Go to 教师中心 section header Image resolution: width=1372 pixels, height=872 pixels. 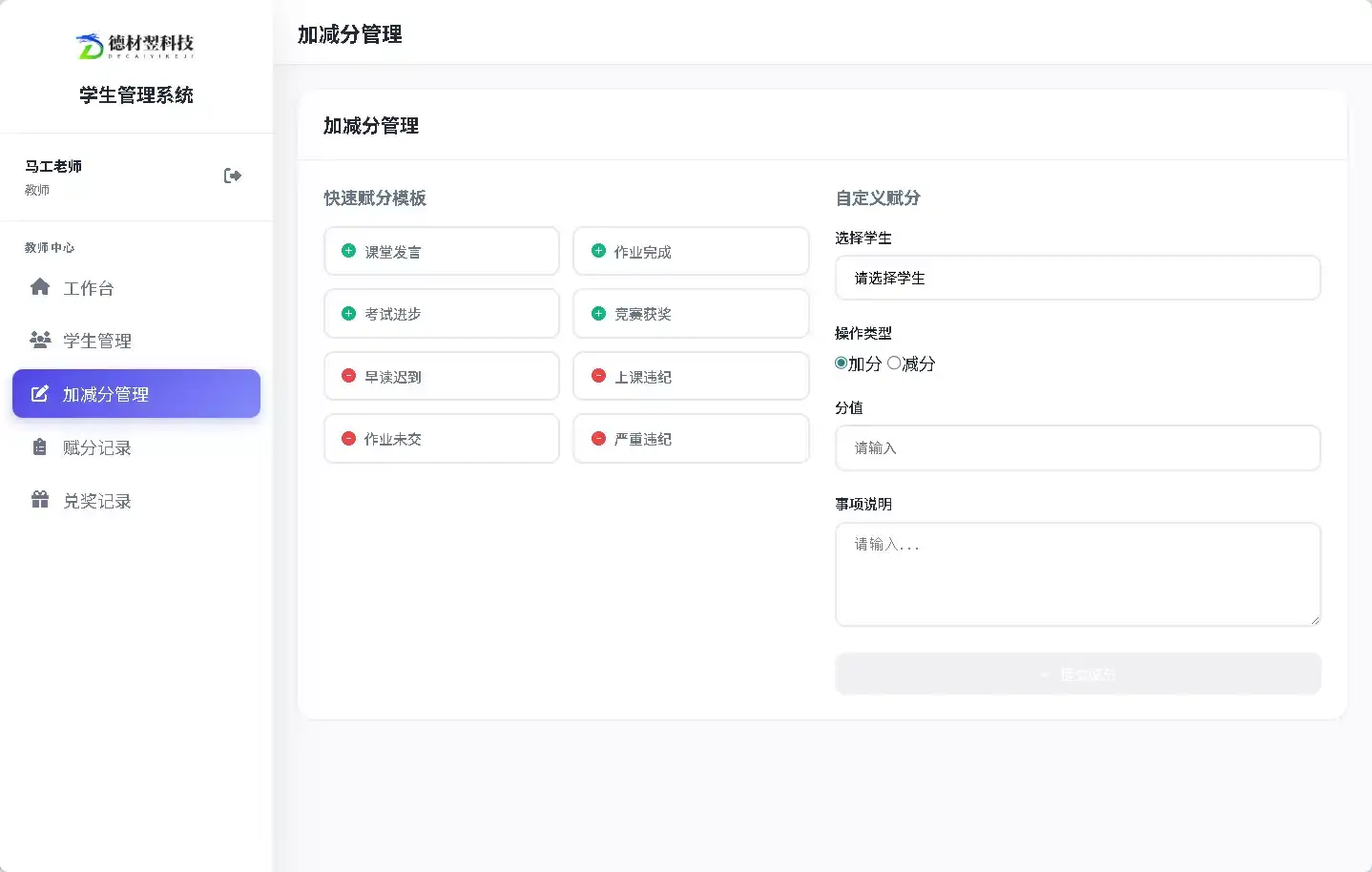pos(49,247)
